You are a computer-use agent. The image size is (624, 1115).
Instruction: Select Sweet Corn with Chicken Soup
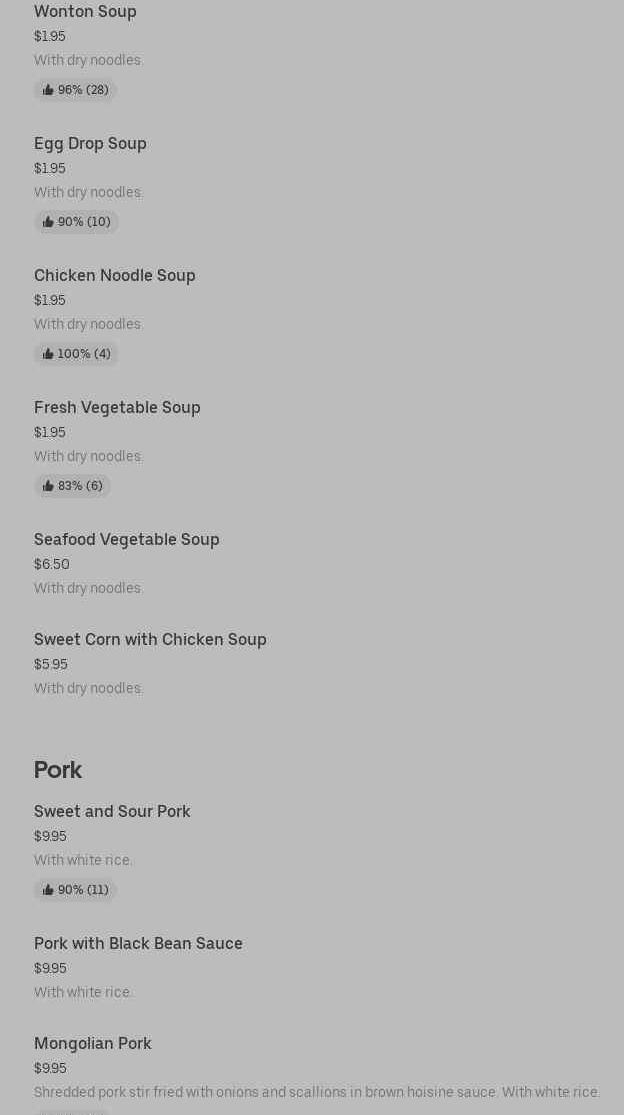pyautogui.click(x=150, y=639)
